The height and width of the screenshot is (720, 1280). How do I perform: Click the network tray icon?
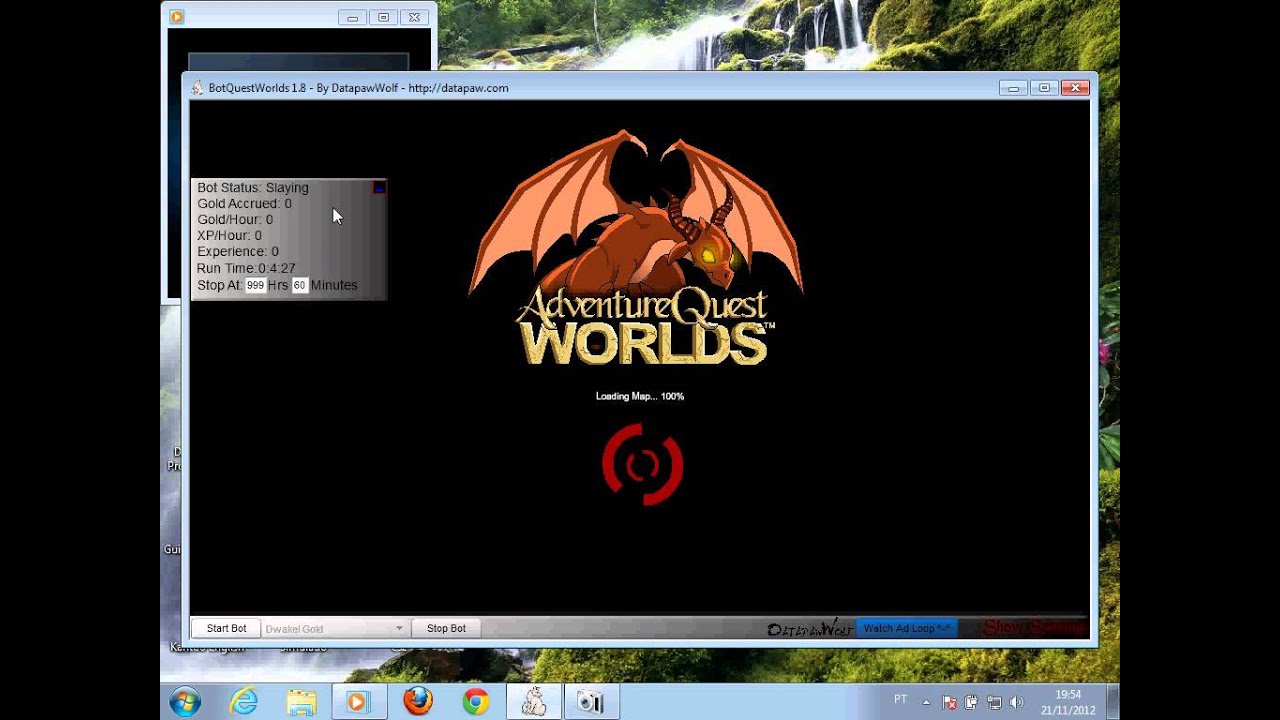[x=994, y=702]
